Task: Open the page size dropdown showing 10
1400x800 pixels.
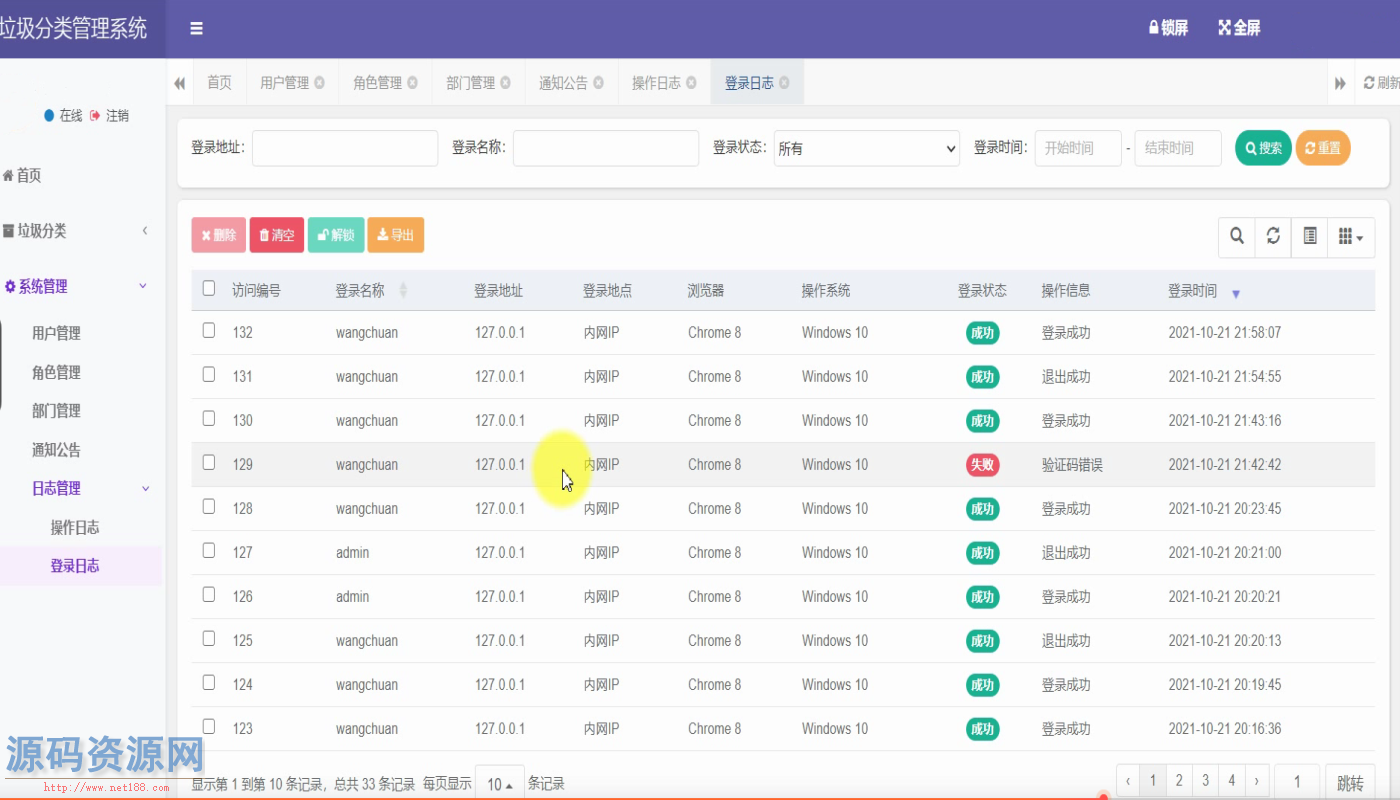Action: coord(499,784)
